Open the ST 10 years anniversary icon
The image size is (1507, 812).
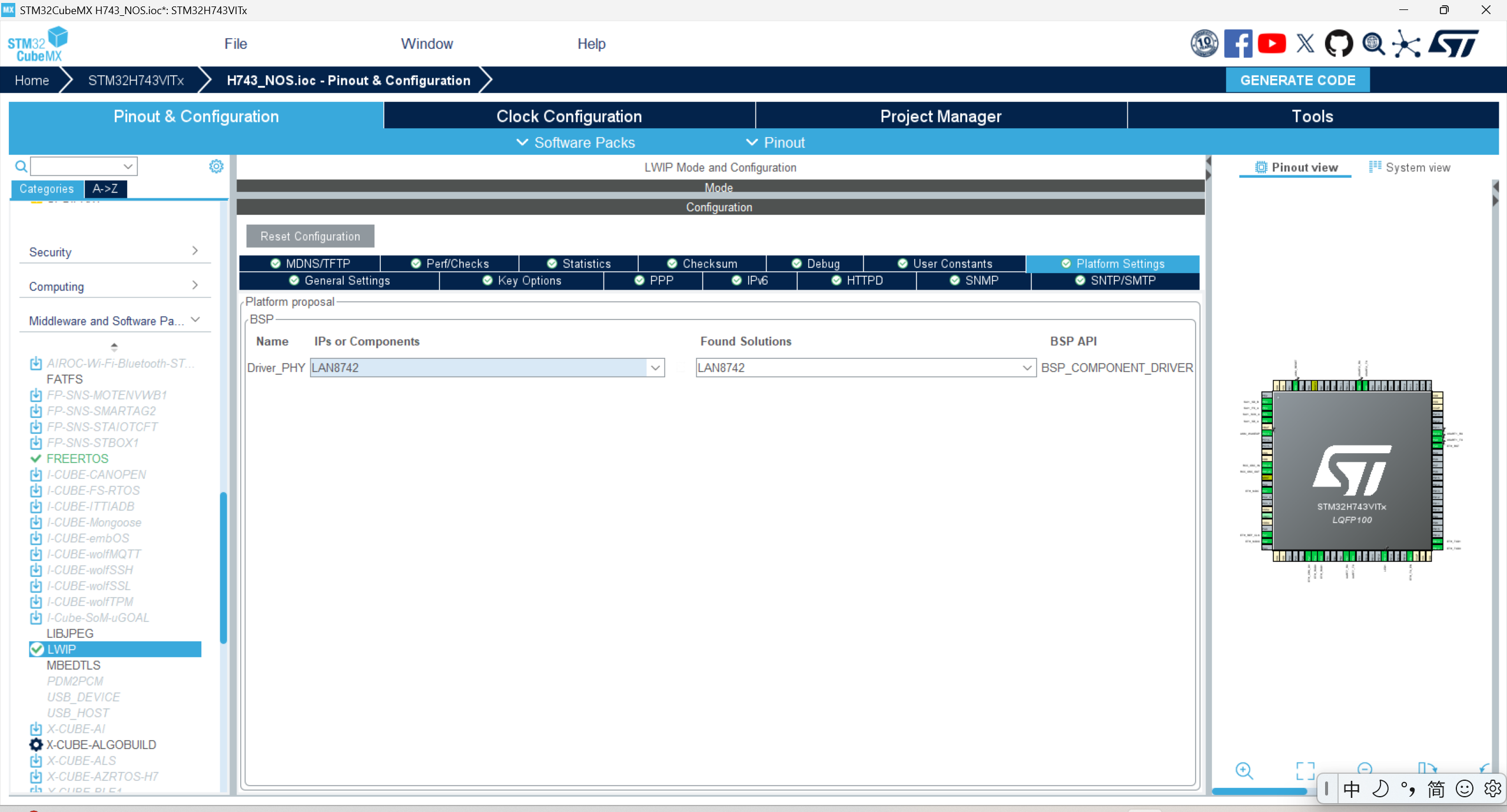(1204, 44)
